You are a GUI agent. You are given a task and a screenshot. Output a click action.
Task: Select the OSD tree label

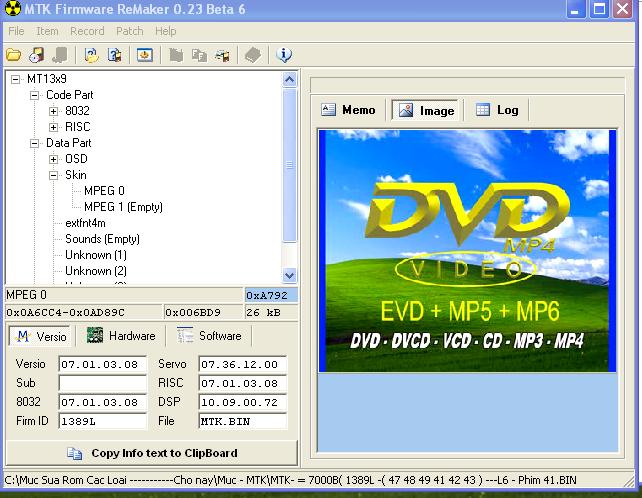[76, 159]
